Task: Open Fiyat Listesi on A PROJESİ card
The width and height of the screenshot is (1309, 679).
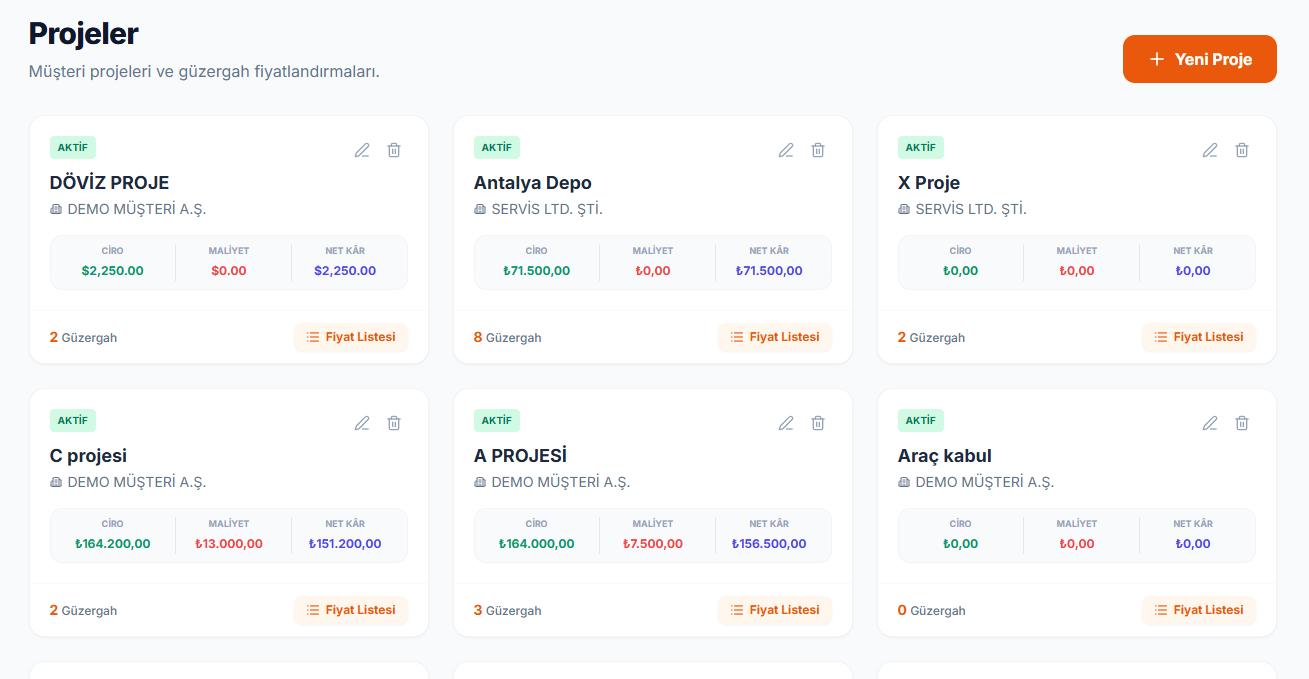Action: [x=775, y=610]
